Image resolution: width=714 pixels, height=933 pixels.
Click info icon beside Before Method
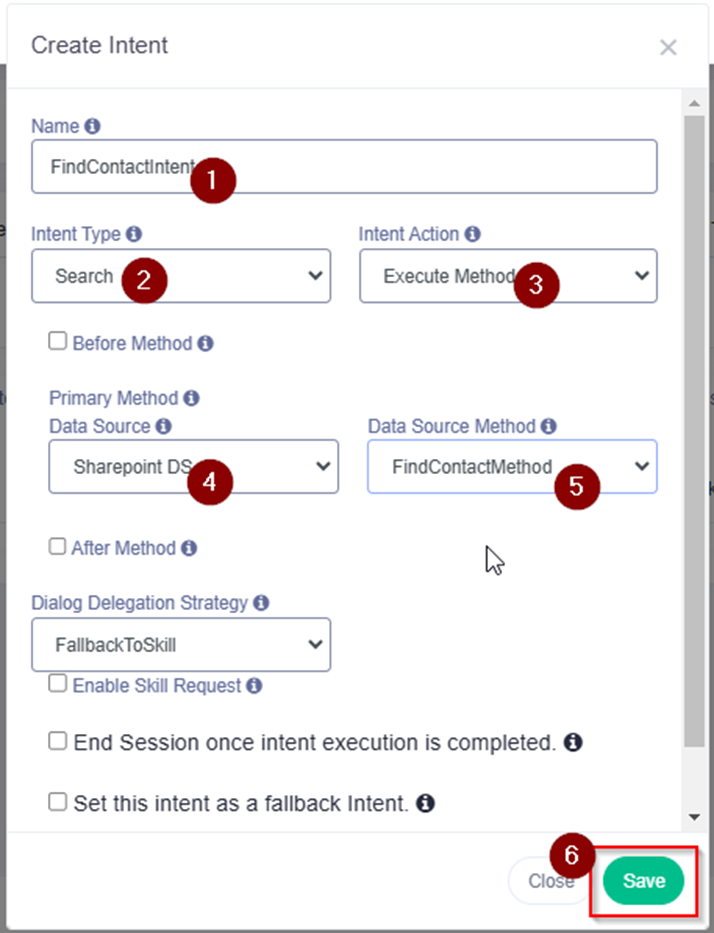pyautogui.click(x=205, y=343)
